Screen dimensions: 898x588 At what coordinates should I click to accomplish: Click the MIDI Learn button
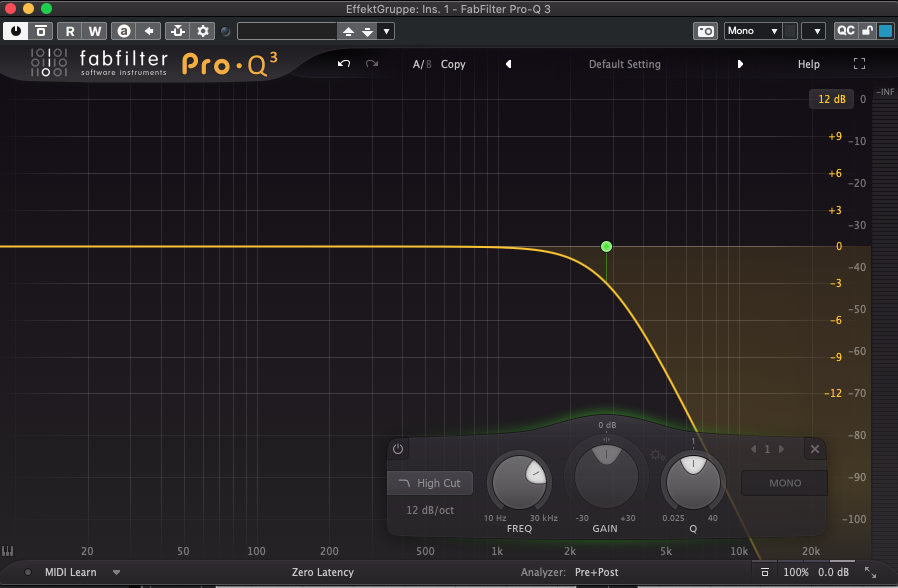[x=70, y=572]
